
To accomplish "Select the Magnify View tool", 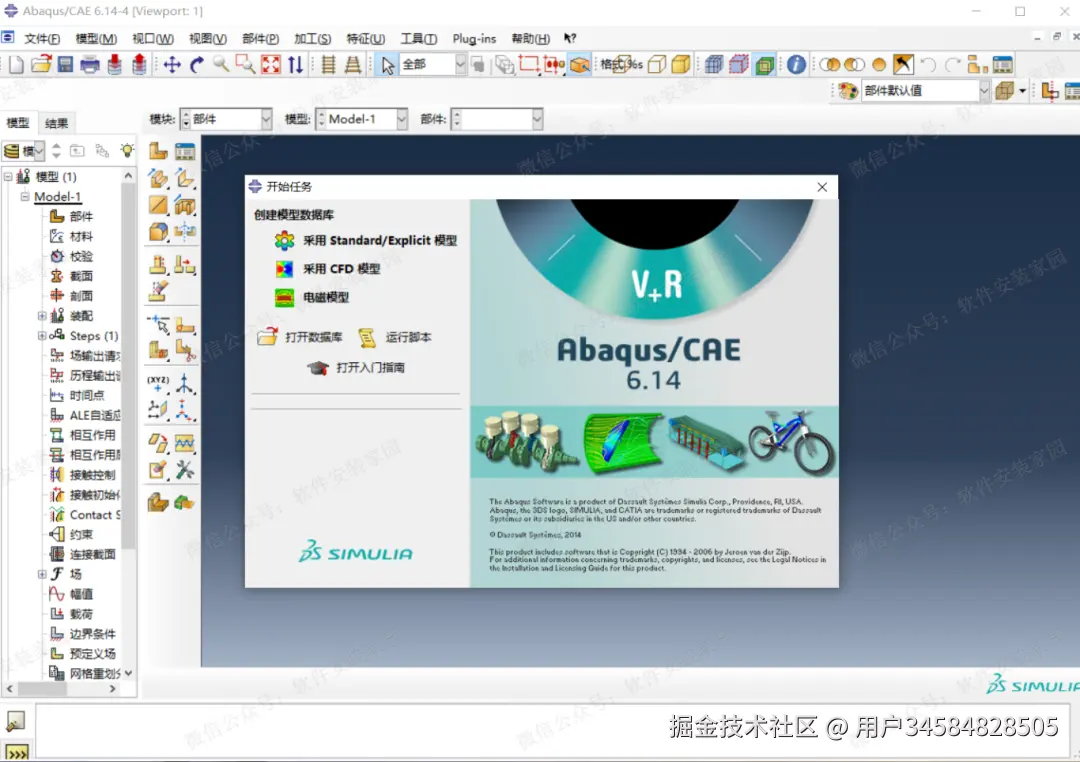I will pyautogui.click(x=221, y=65).
